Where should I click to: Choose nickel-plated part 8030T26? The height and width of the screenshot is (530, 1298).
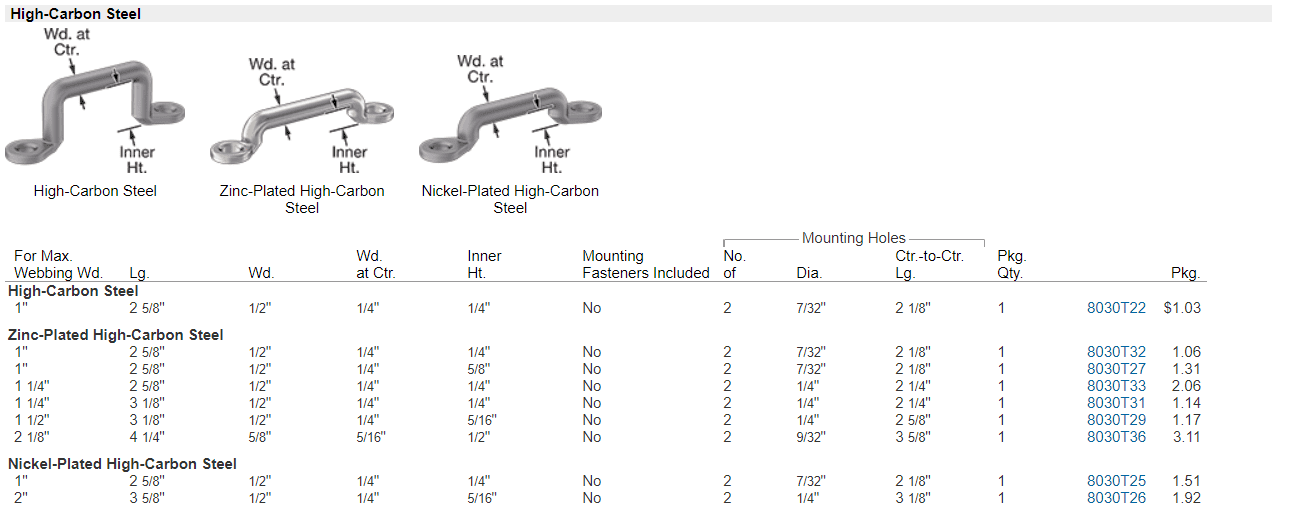(x=1116, y=498)
